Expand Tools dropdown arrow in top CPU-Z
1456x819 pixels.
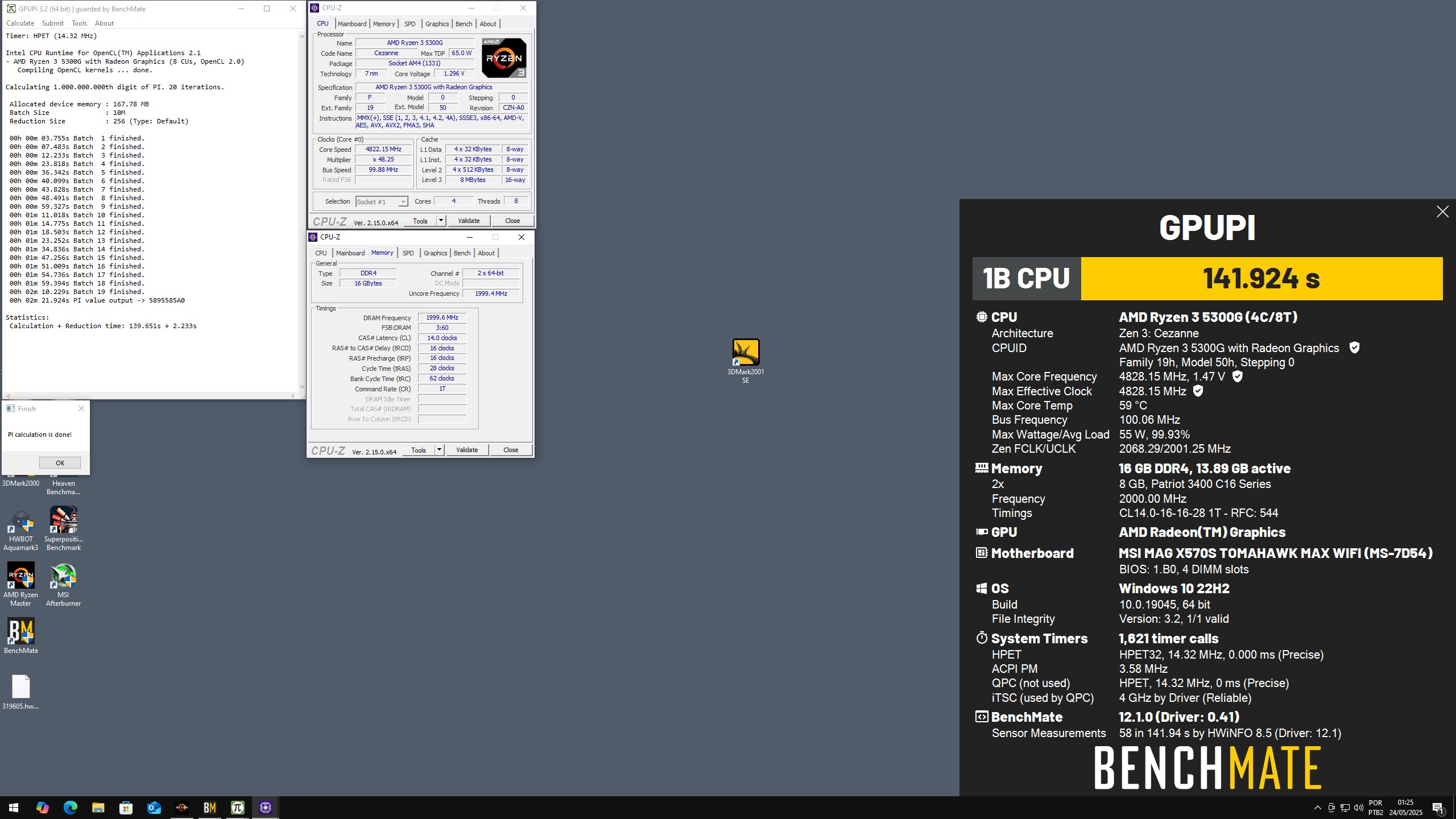(x=441, y=221)
